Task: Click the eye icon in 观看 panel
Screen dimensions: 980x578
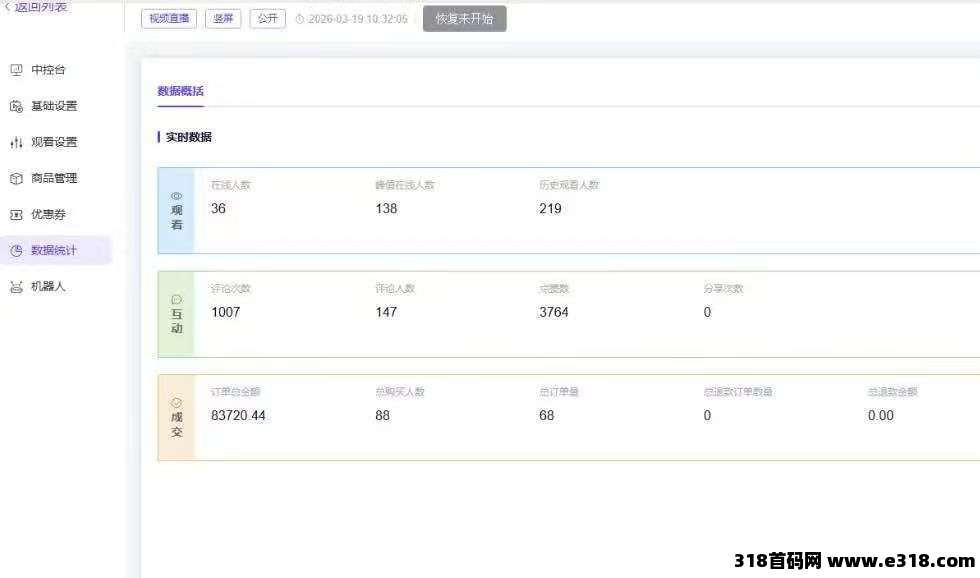Action: click(177, 196)
